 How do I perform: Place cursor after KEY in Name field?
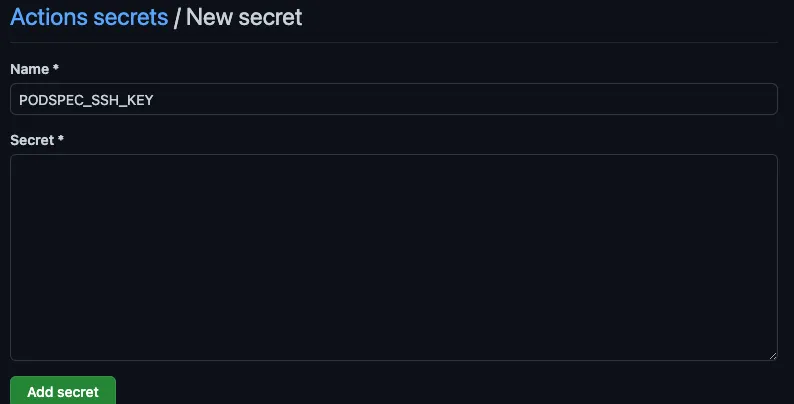pyautogui.click(x=154, y=100)
